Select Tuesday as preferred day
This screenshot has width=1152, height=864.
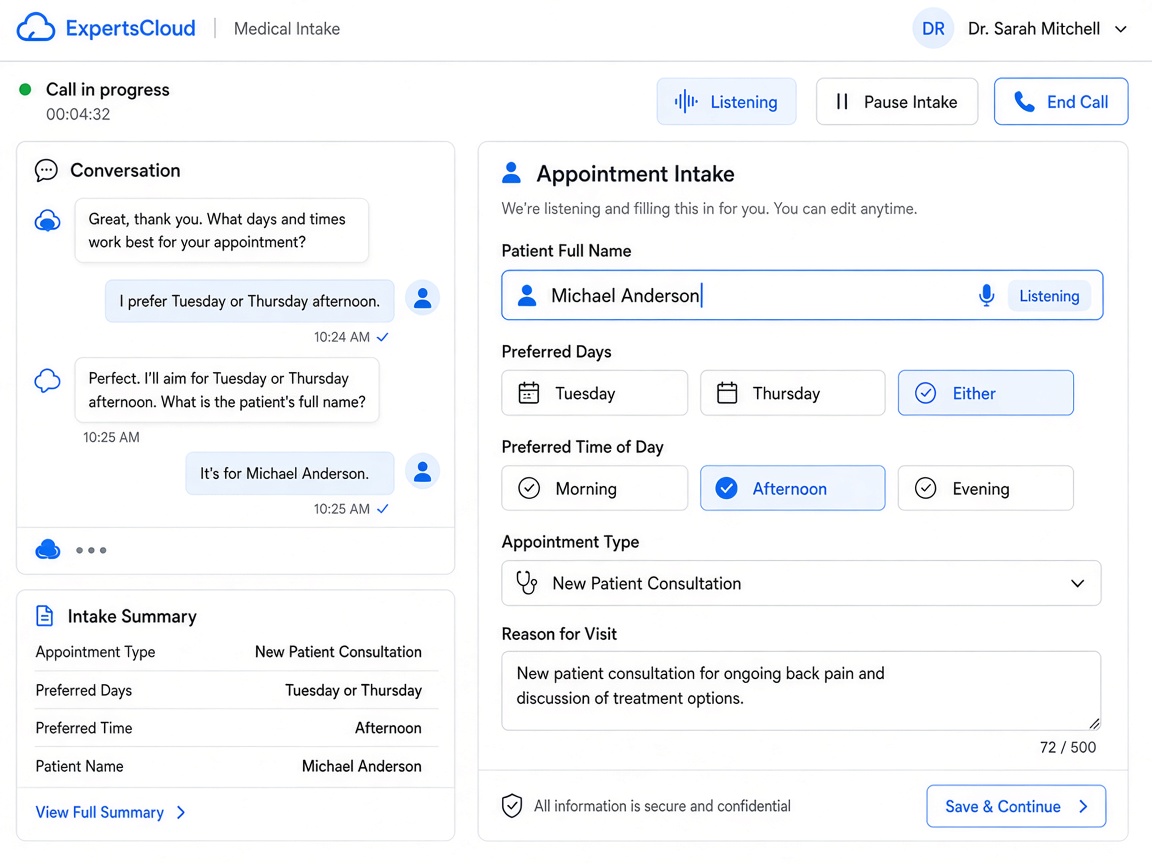594,393
